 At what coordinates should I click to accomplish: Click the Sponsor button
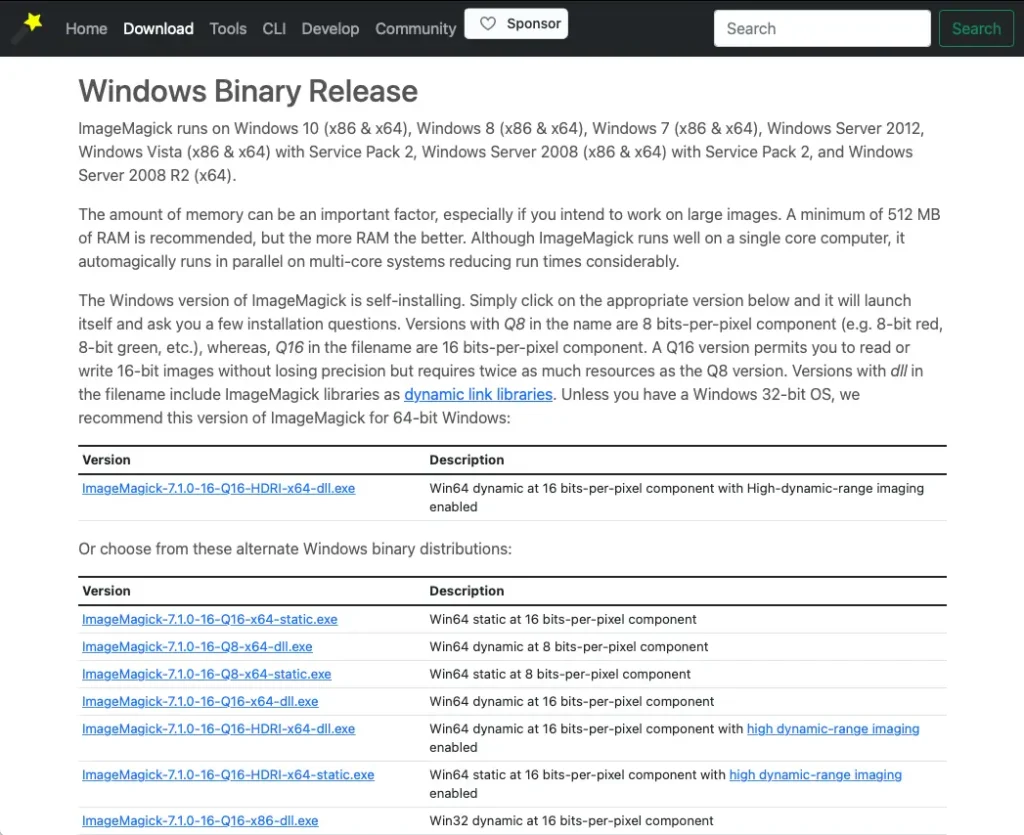(x=516, y=24)
